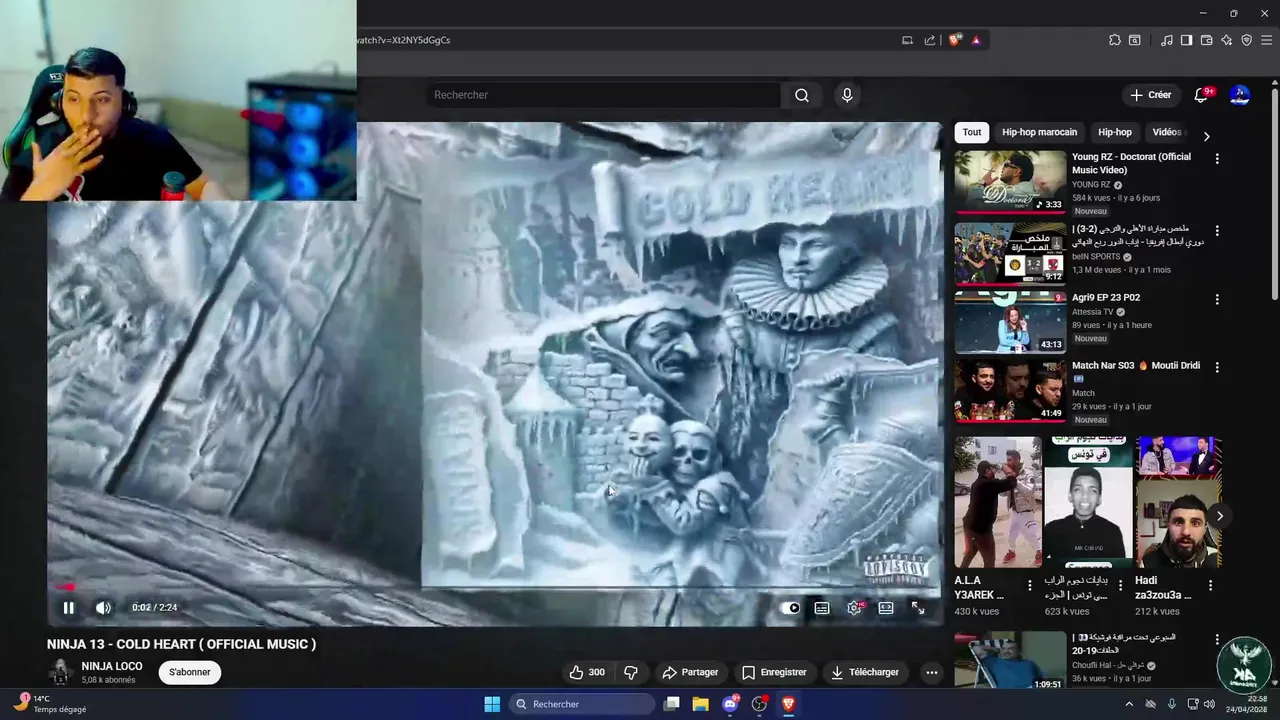The height and width of the screenshot is (720, 1280).
Task: Click NINJA LOCO channel avatar
Action: coord(60,672)
